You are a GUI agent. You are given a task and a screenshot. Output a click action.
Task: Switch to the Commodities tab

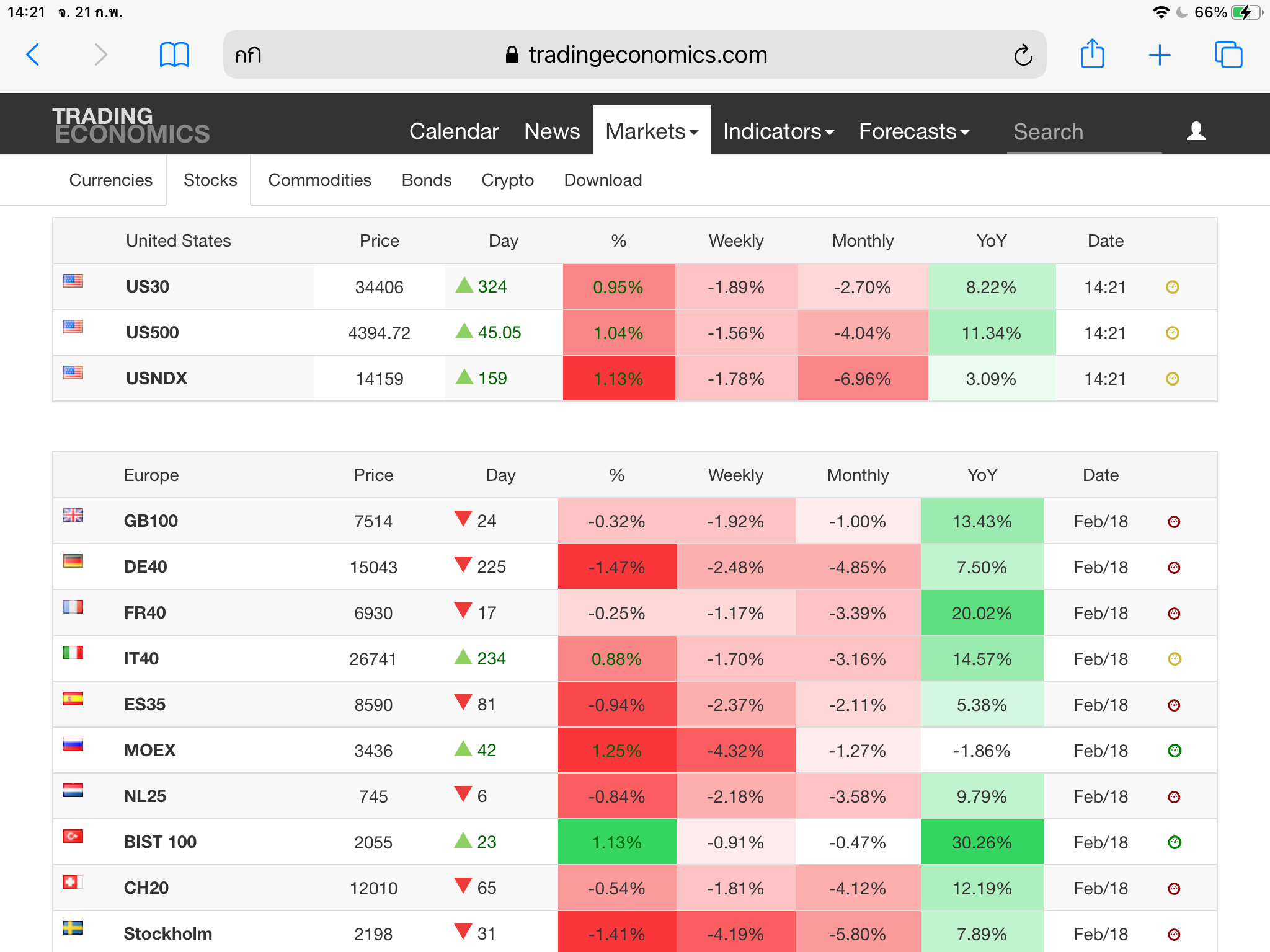(x=319, y=180)
